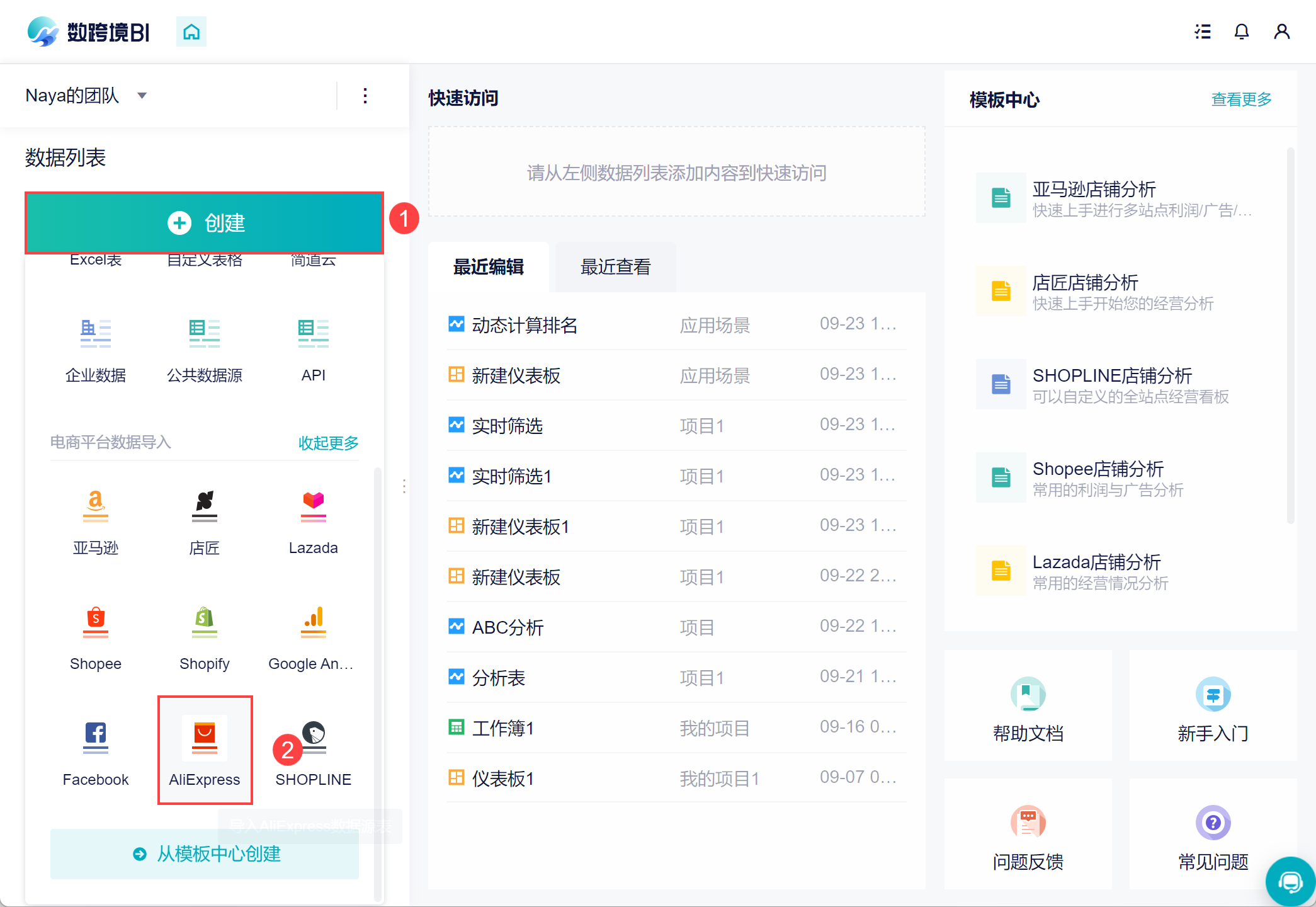Expand the Naya的团队 team dropdown
The image size is (1316, 907).
coord(86,96)
